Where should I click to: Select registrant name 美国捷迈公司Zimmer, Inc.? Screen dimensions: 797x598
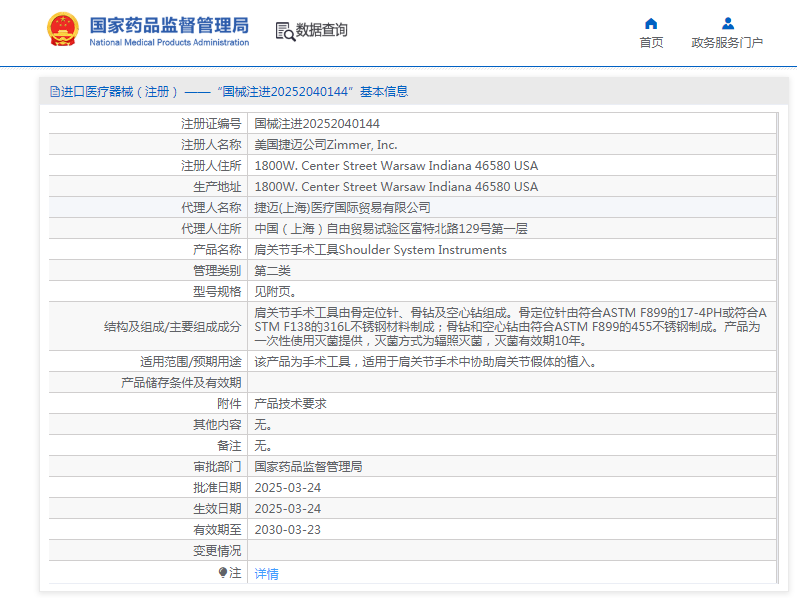pos(326,145)
